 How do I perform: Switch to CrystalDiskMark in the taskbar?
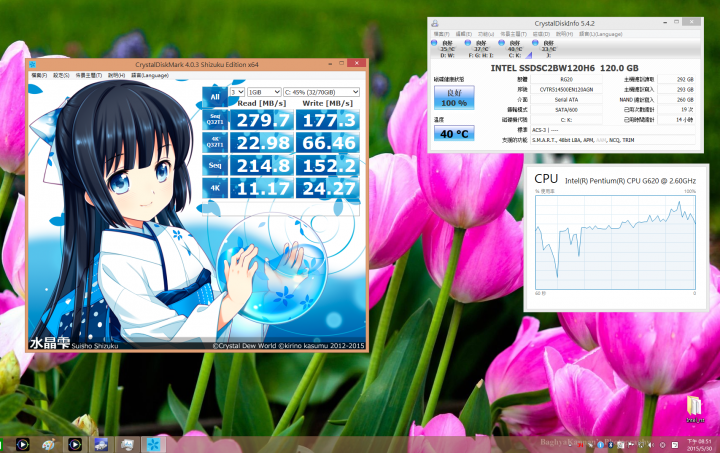pos(153,444)
